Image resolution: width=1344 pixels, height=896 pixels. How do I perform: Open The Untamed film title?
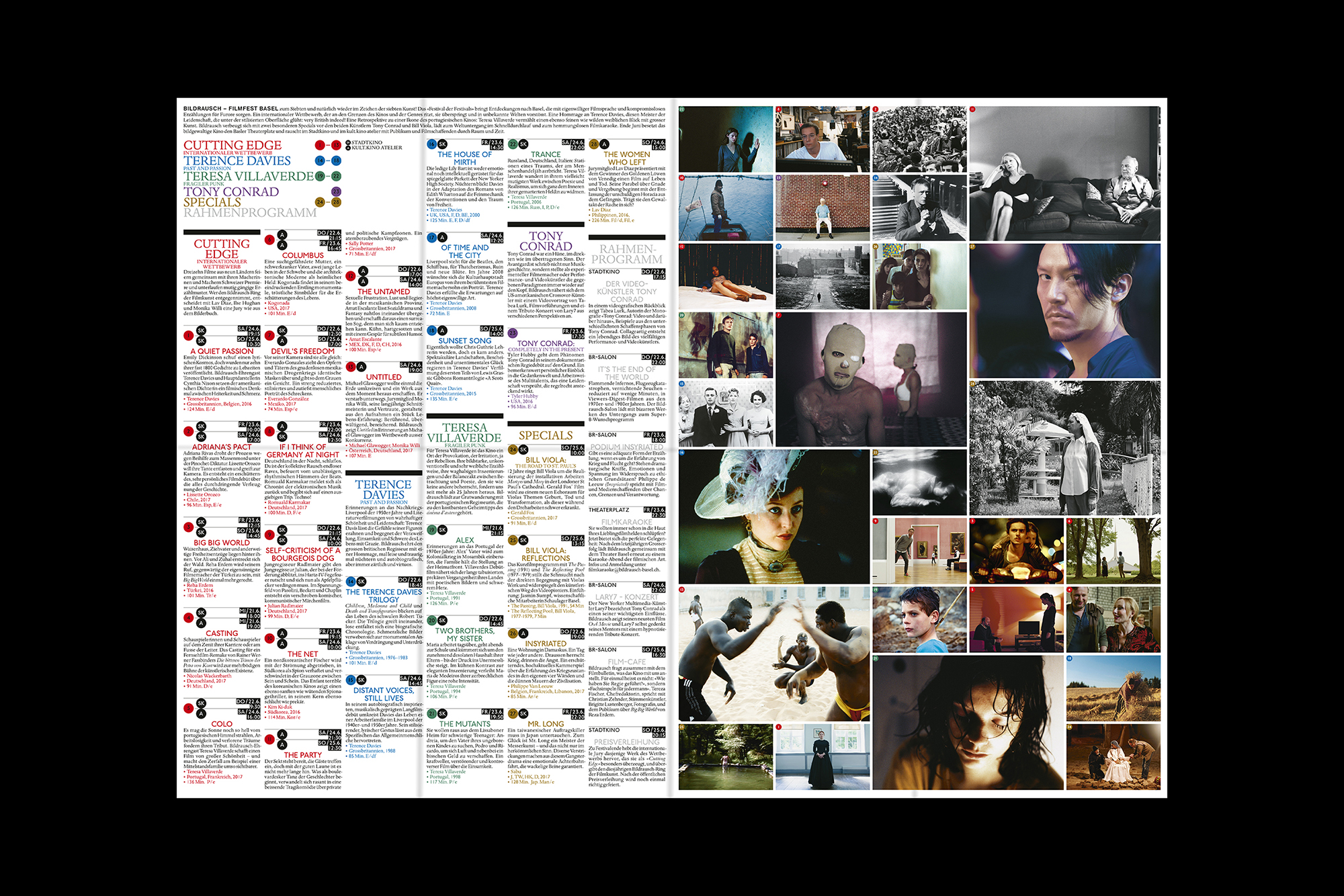(383, 292)
